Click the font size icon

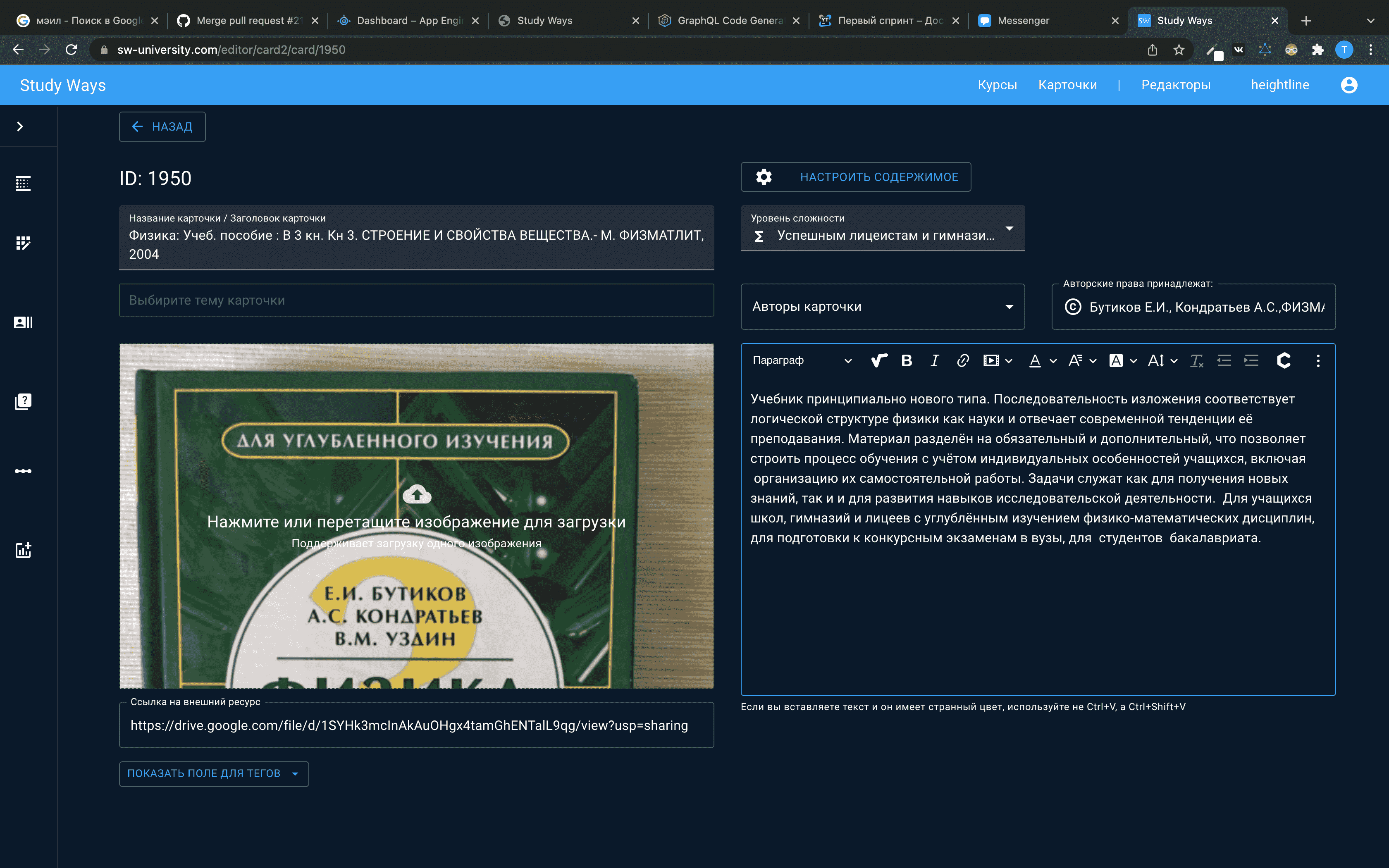coord(1156,360)
